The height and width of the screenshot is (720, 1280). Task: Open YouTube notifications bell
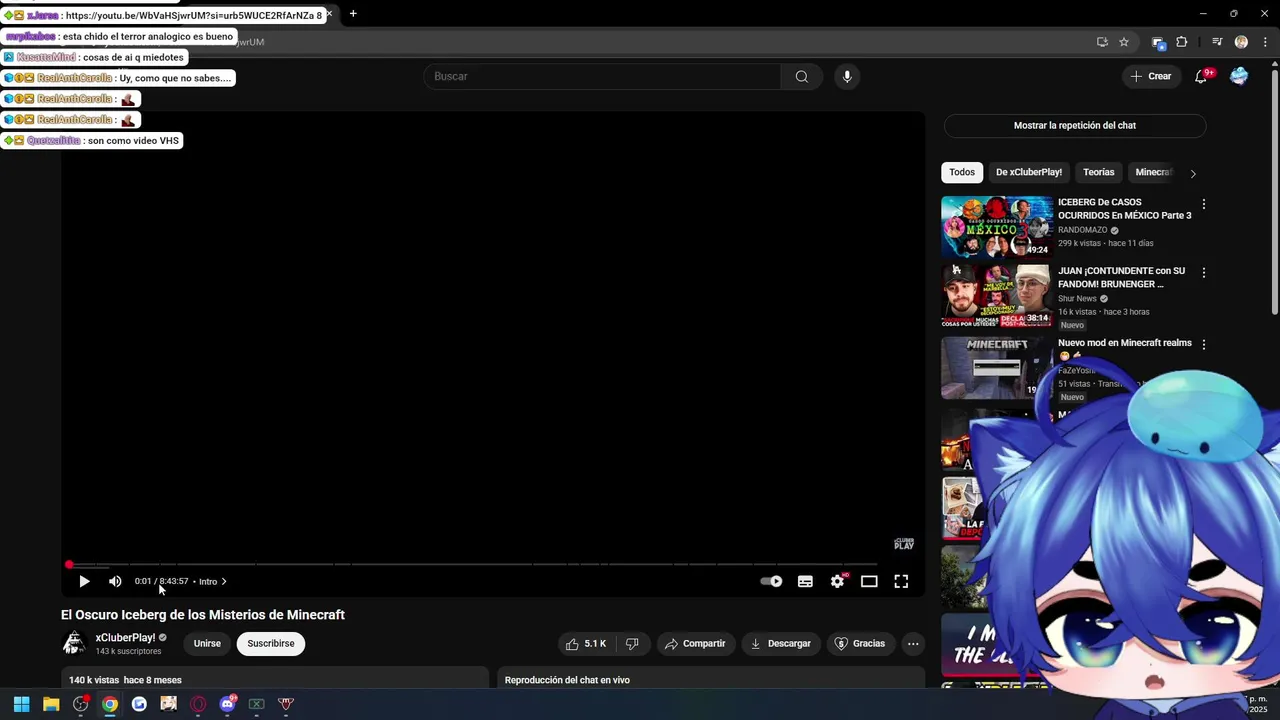(x=1202, y=76)
